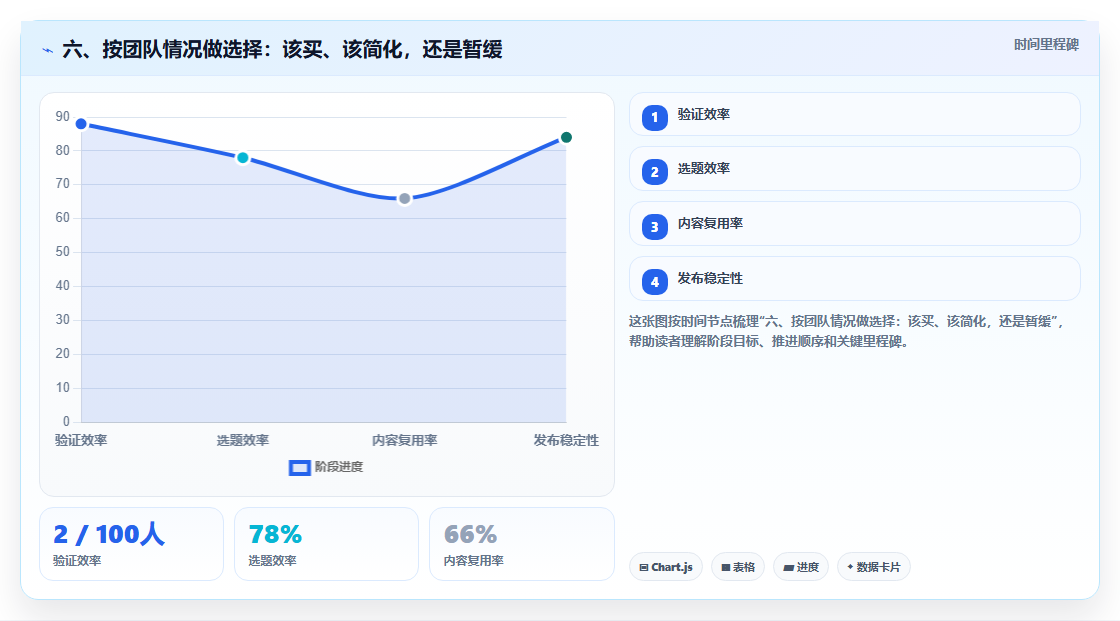Click the x-axis label 选题效率

coord(243,440)
